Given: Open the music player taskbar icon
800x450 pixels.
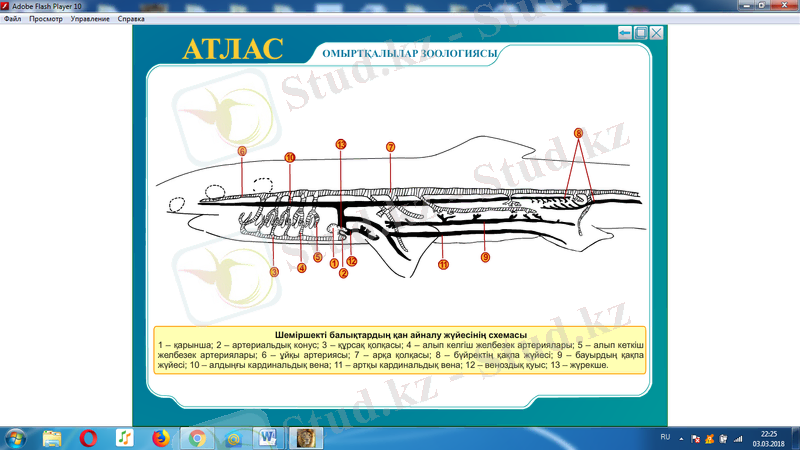Looking at the screenshot, I should [x=124, y=438].
